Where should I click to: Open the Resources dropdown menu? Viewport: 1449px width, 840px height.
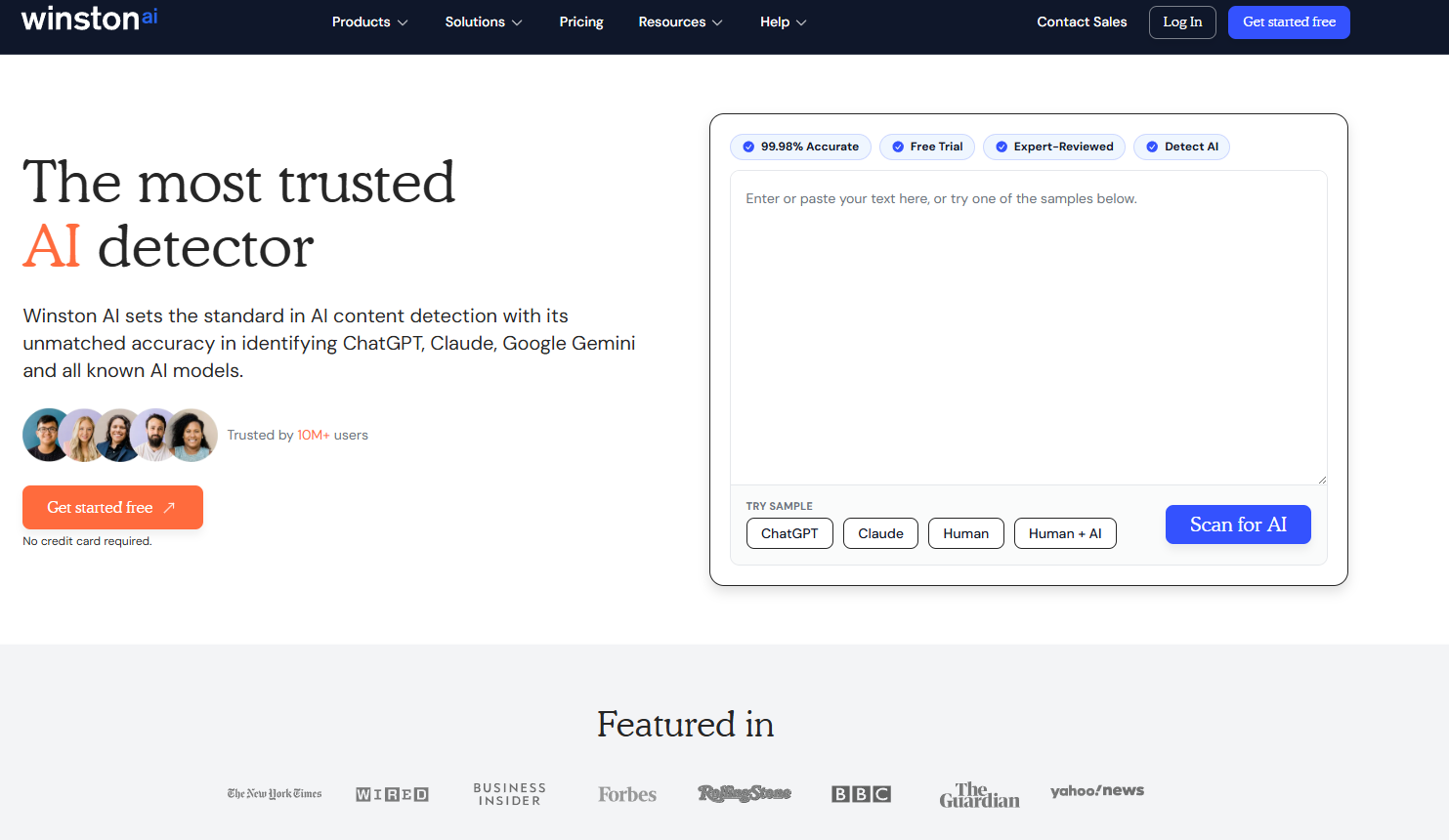tap(681, 21)
